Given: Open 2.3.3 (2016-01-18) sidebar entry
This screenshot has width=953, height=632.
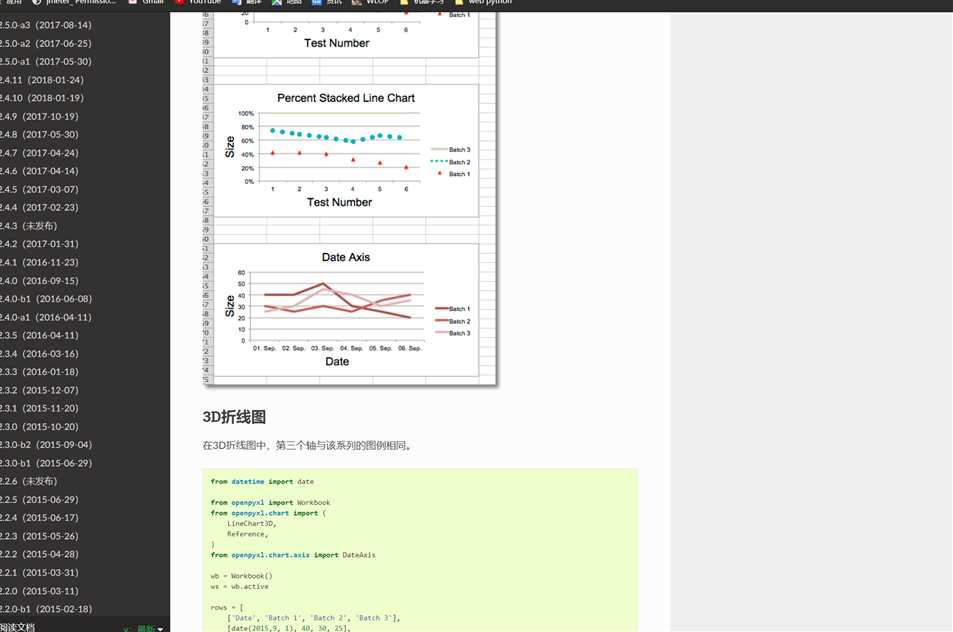Looking at the screenshot, I should coord(39,371).
